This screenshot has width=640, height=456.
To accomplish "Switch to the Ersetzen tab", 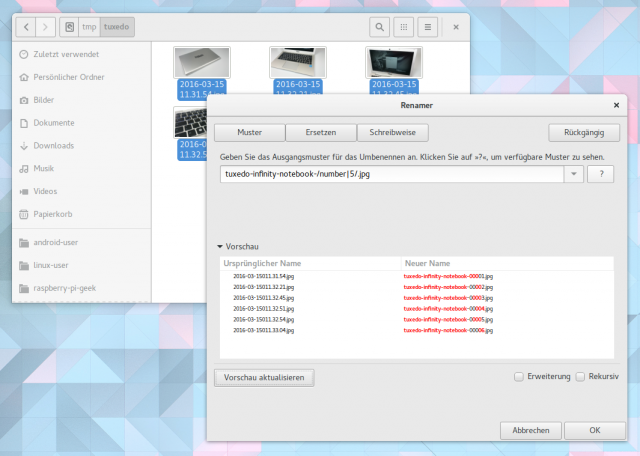I will point(321,132).
